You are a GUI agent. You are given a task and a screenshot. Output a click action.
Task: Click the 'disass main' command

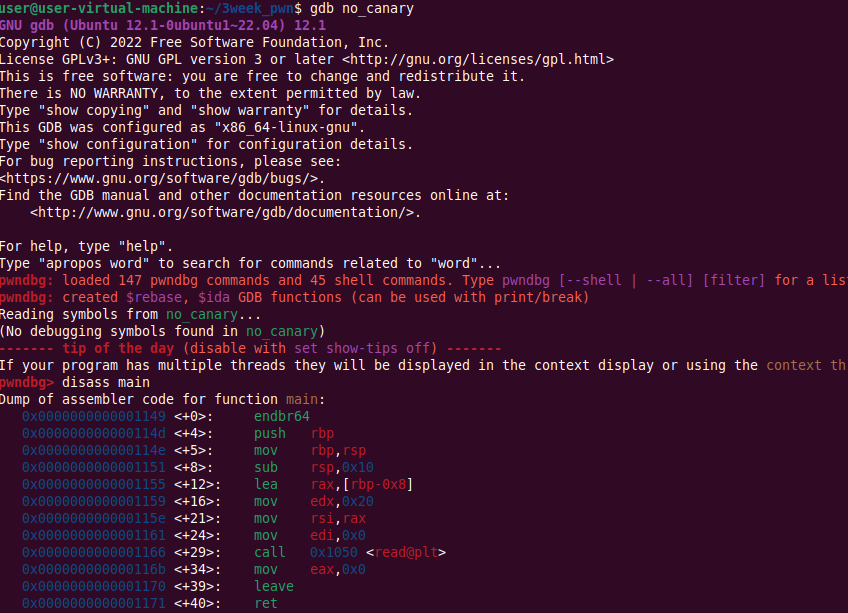[x=106, y=383]
